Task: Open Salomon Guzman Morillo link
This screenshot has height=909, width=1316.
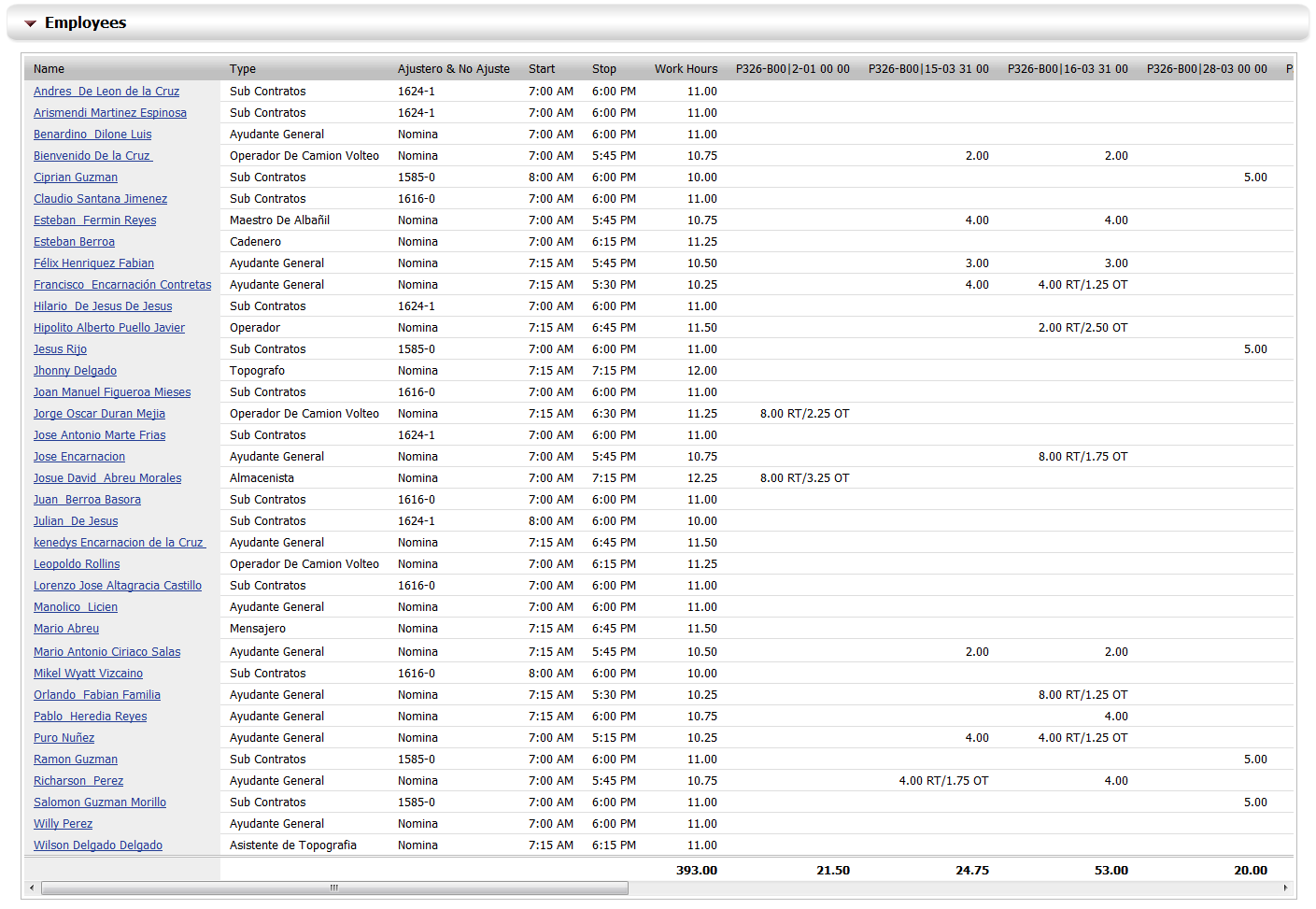Action: click(x=100, y=802)
